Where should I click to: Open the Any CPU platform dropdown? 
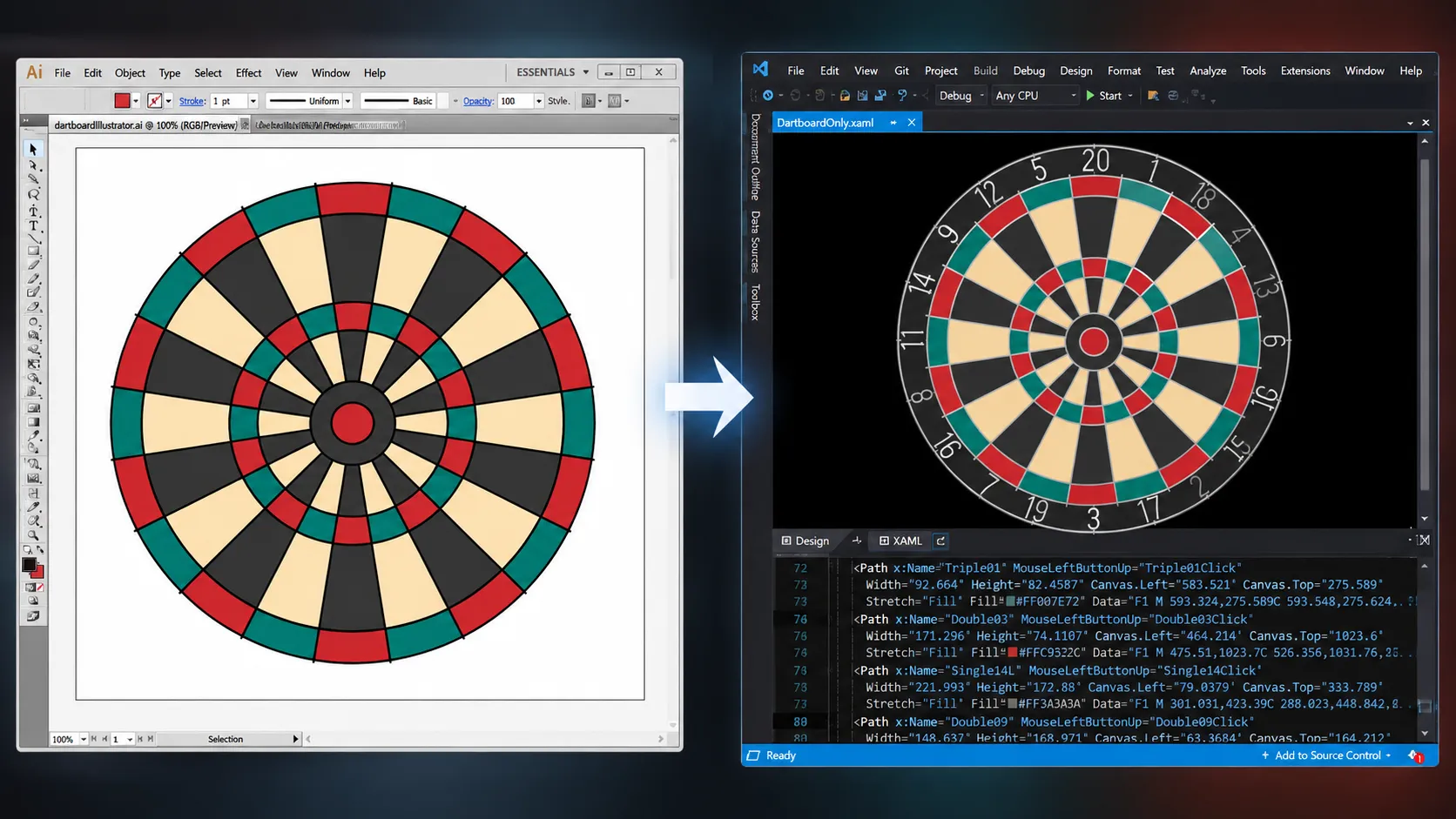[x=1035, y=96]
